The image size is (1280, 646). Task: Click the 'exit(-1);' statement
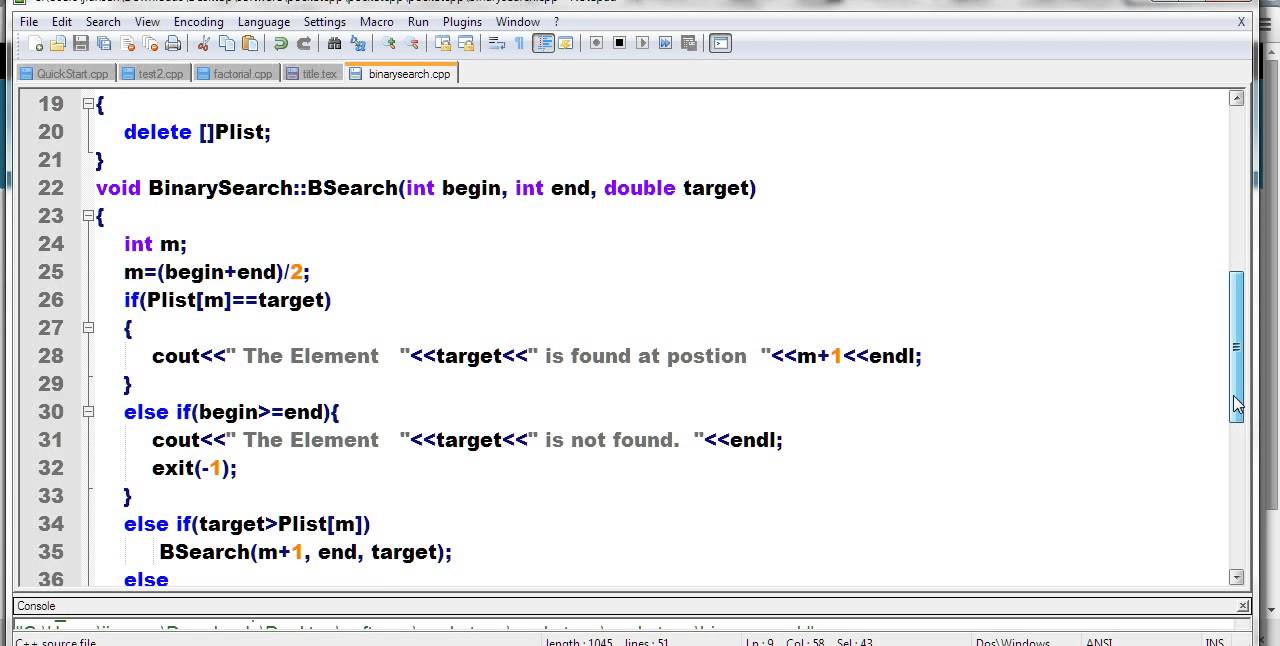(194, 467)
